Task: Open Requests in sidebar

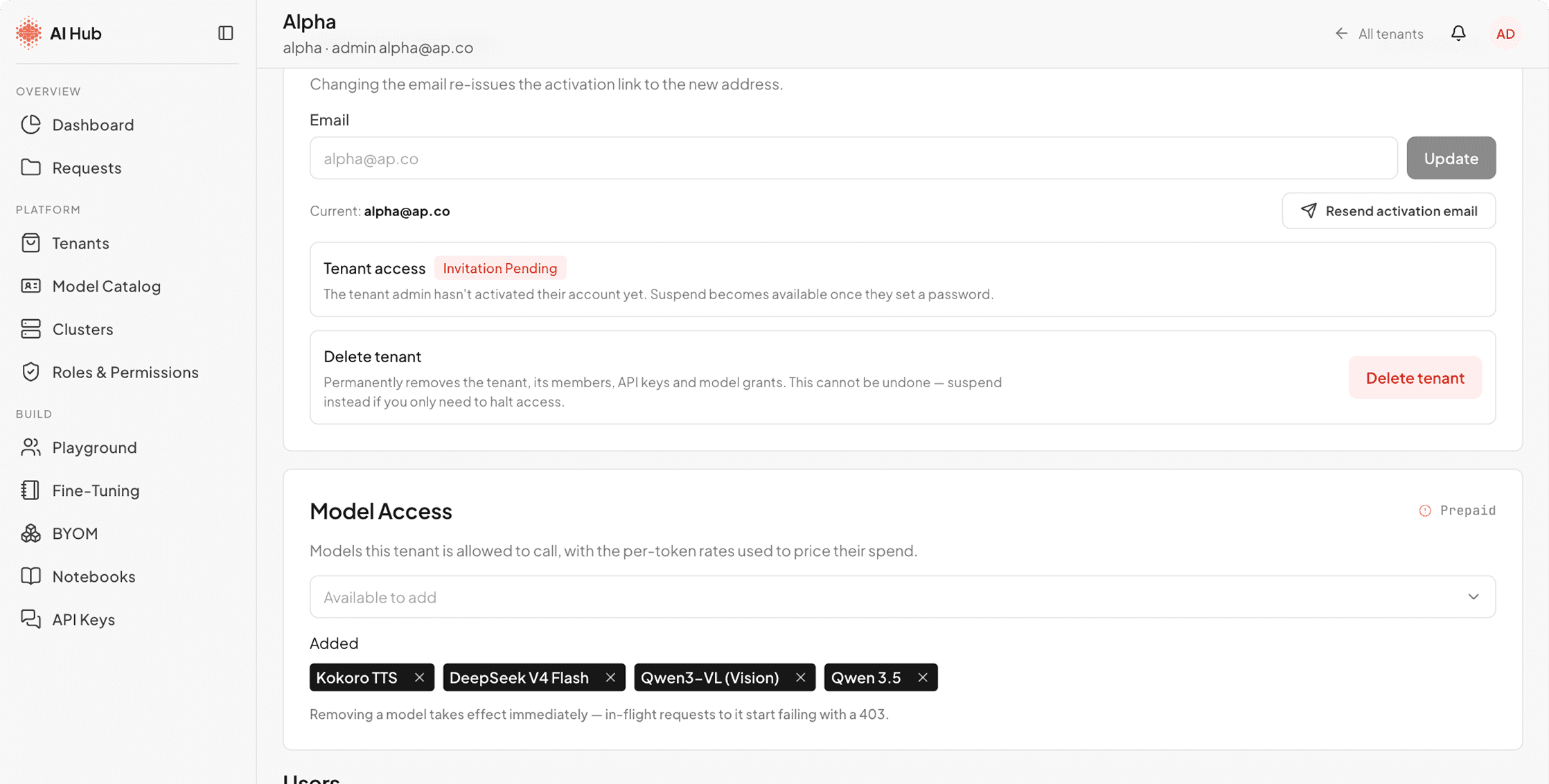Action: click(87, 168)
